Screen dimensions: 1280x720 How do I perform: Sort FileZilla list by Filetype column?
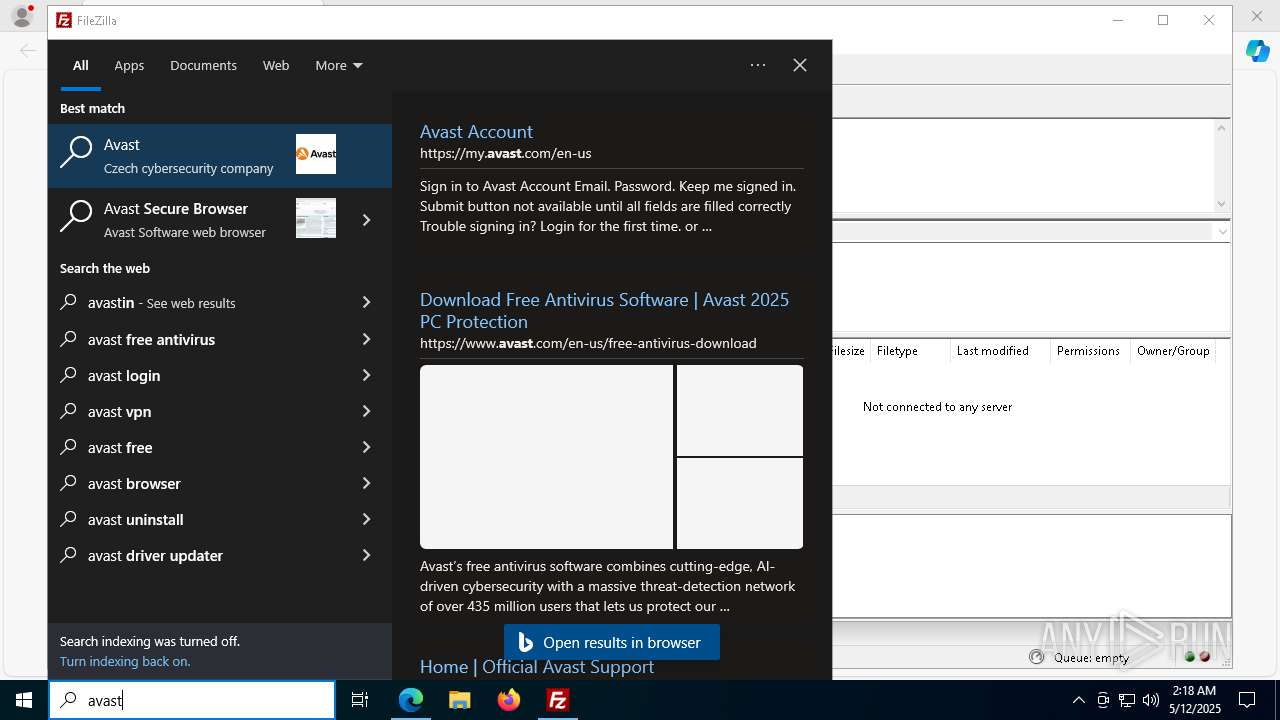click(908, 351)
